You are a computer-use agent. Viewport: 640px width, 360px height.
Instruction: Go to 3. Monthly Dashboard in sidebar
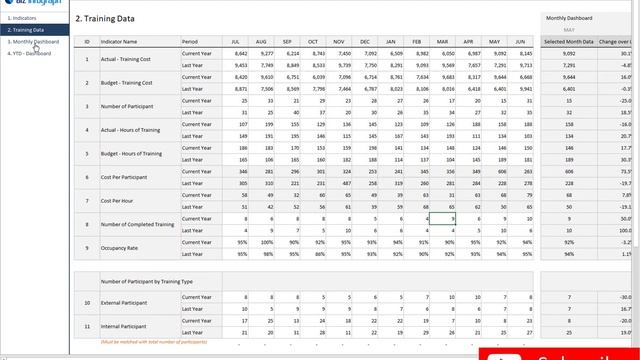(x=33, y=42)
